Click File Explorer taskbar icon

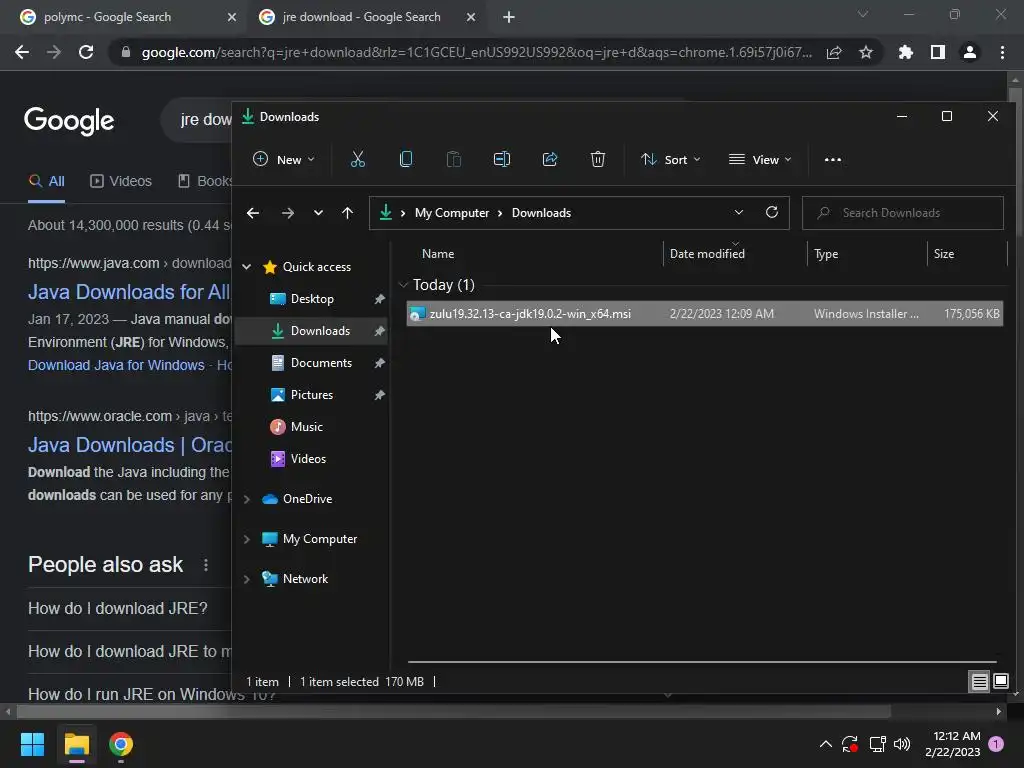click(x=76, y=744)
